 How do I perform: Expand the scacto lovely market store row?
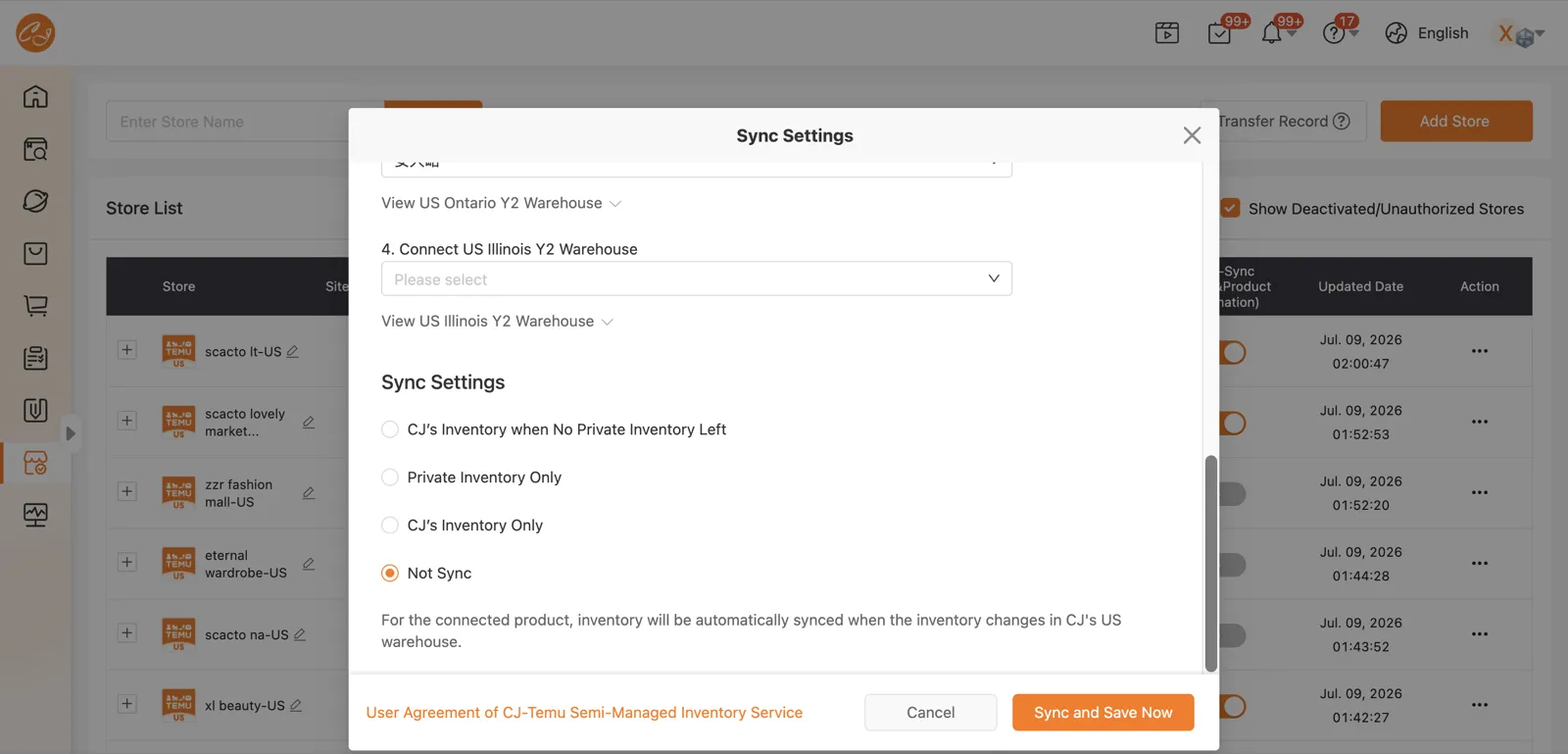127,421
